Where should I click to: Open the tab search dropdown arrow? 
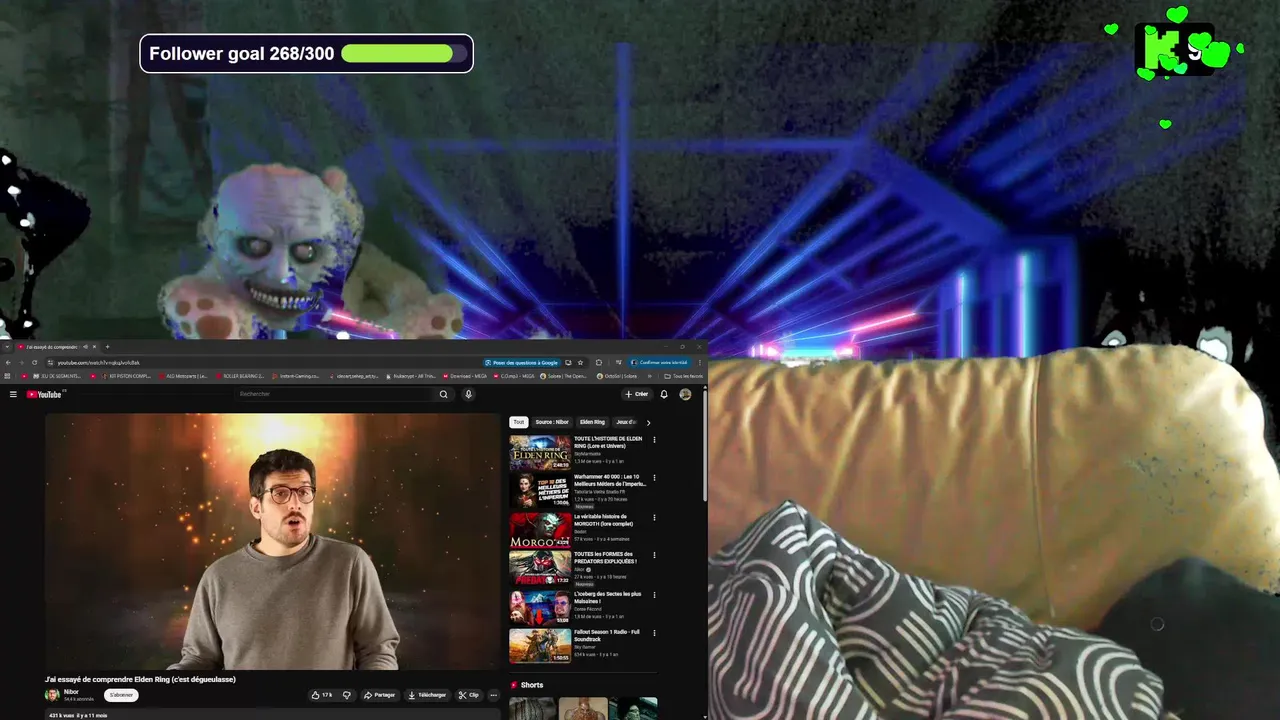(x=7, y=347)
